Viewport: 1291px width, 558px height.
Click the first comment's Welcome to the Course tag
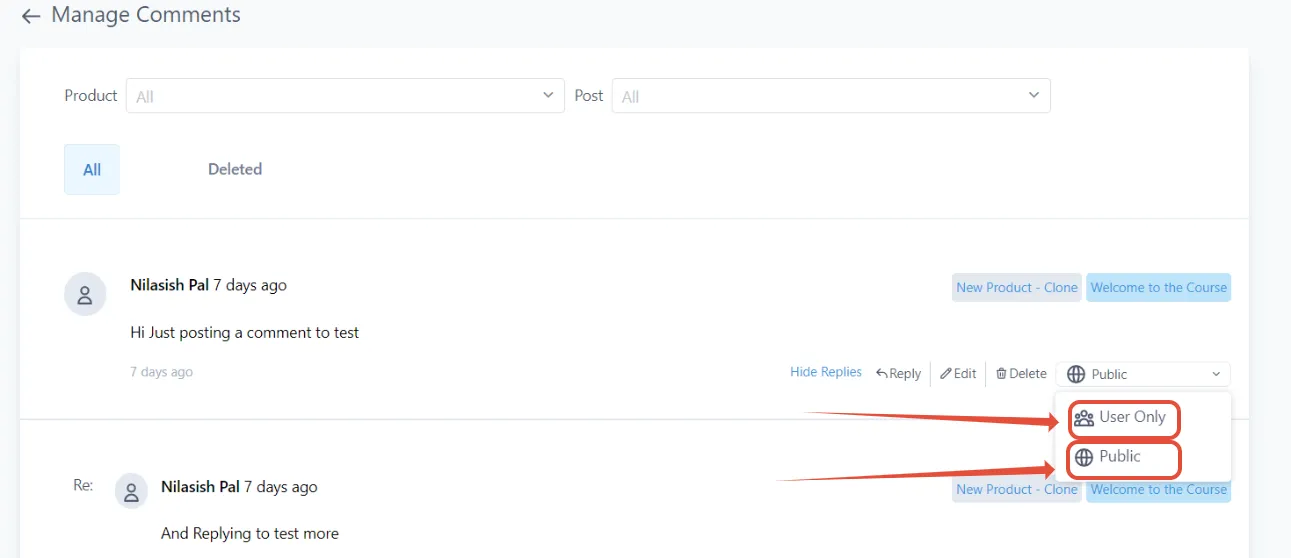(x=1158, y=287)
